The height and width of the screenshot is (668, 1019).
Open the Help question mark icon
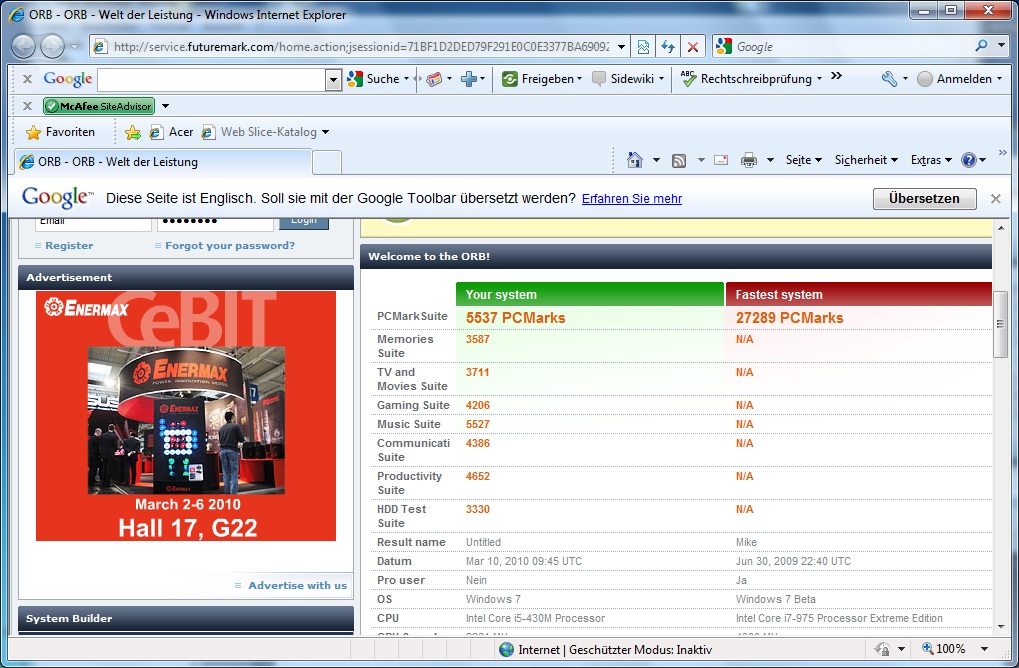click(968, 160)
